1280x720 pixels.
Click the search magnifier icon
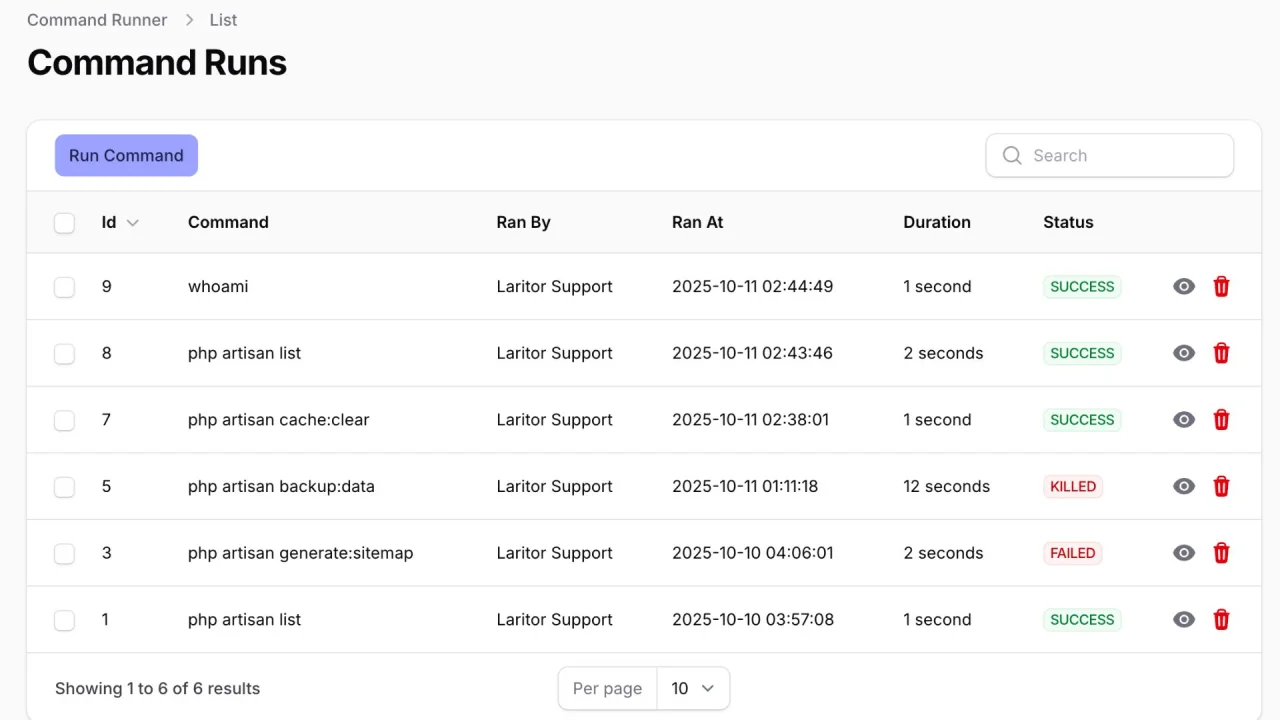tap(1011, 155)
